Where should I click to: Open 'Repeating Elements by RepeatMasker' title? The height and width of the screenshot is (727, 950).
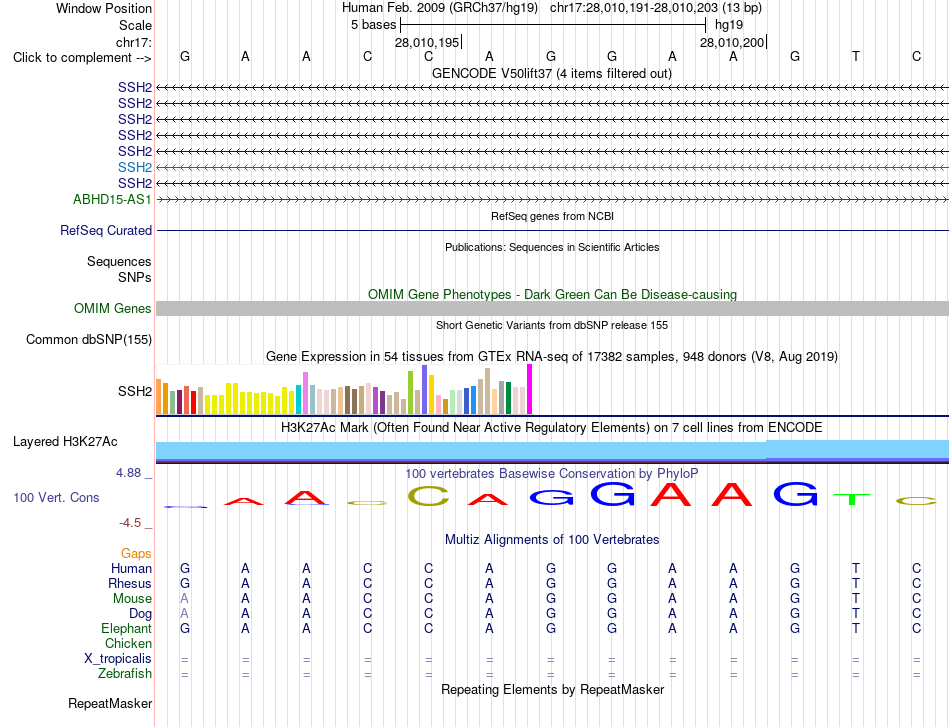pyautogui.click(x=553, y=689)
